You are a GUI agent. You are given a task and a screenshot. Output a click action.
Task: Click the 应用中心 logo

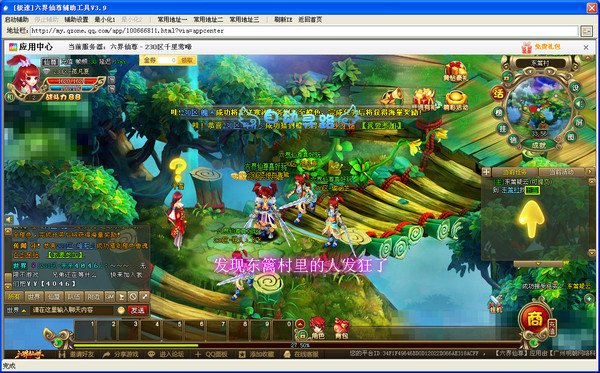click(x=31, y=47)
